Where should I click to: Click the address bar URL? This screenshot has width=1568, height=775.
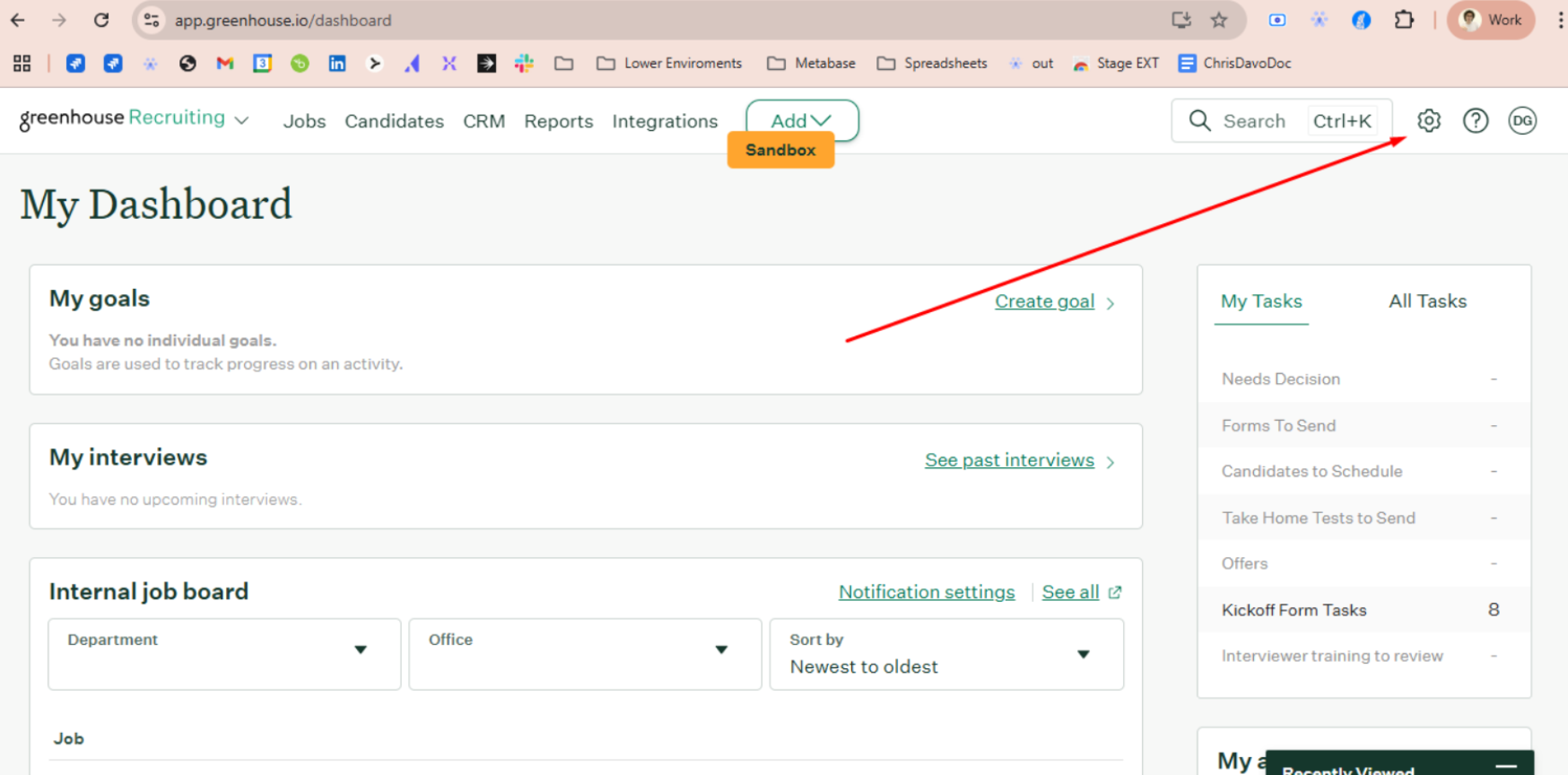click(283, 20)
